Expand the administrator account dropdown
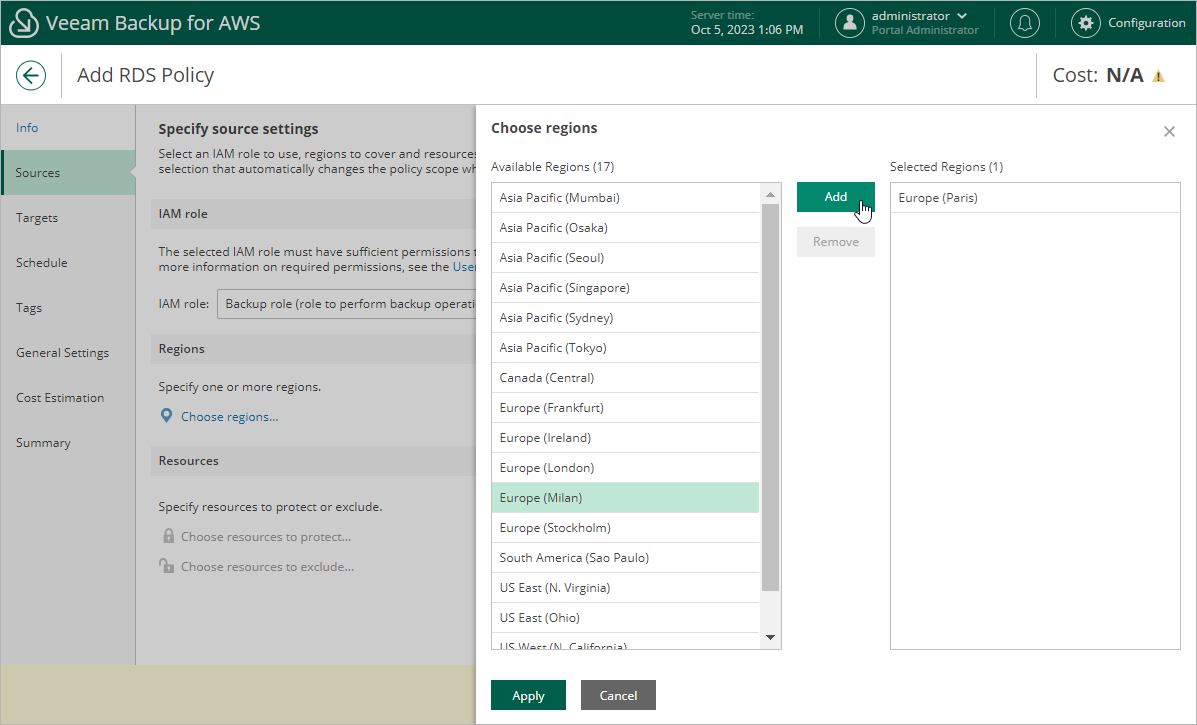This screenshot has width=1197, height=725. coord(962,16)
